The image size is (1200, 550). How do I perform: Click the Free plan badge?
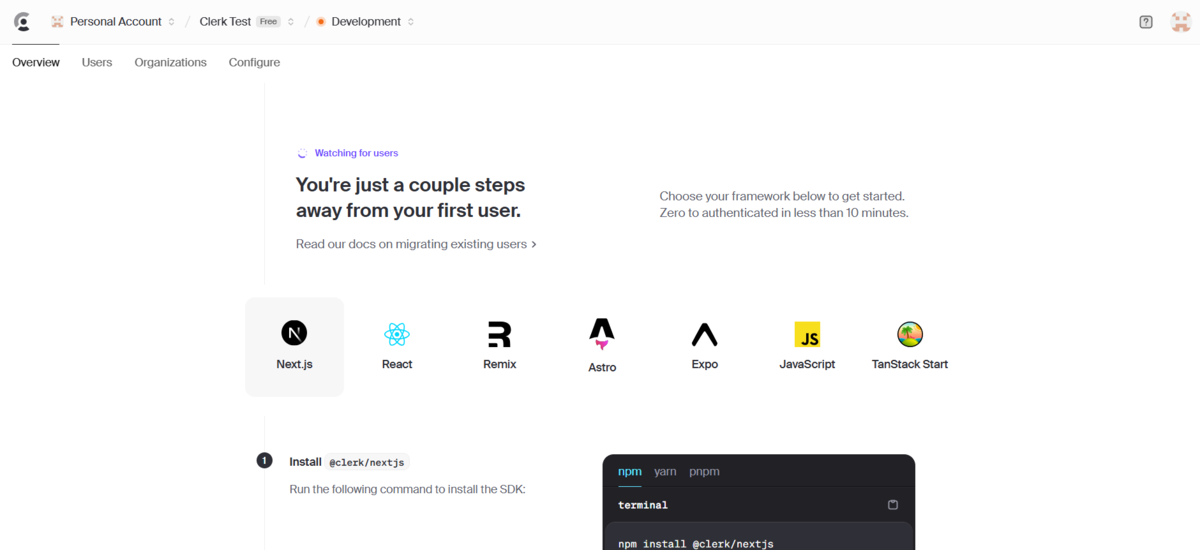click(x=268, y=22)
